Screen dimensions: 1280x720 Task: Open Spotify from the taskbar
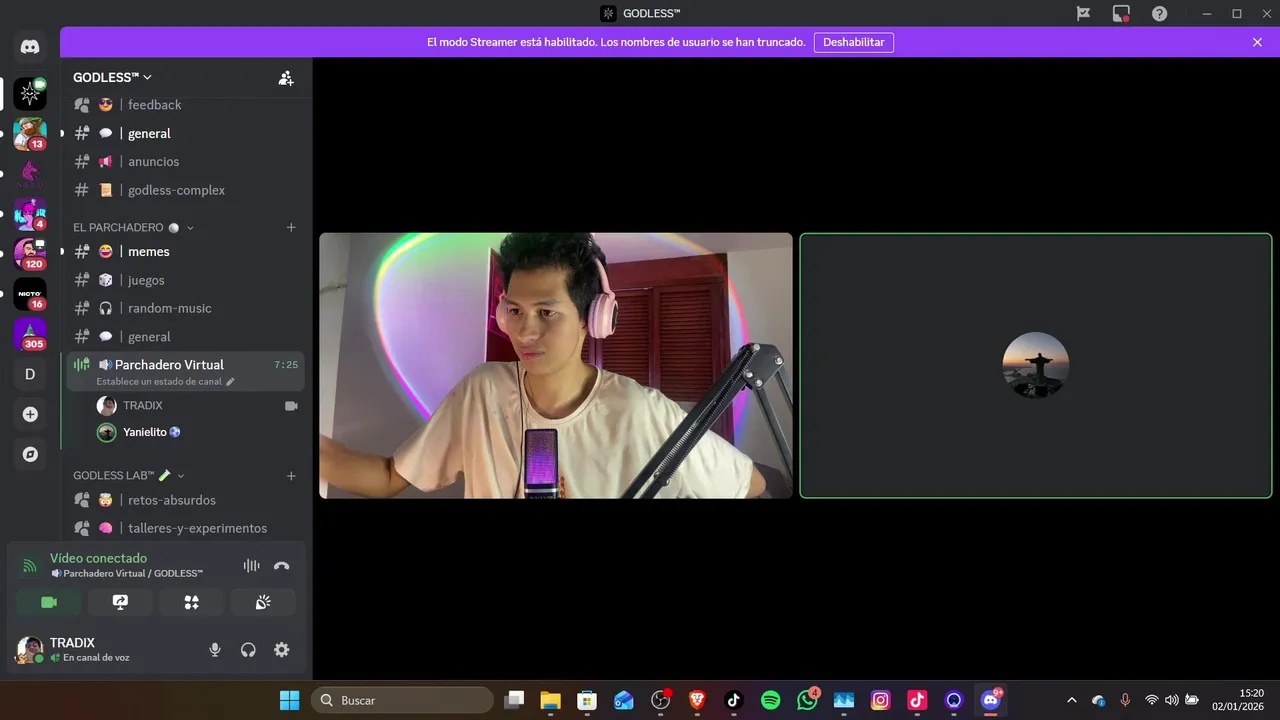pos(770,700)
